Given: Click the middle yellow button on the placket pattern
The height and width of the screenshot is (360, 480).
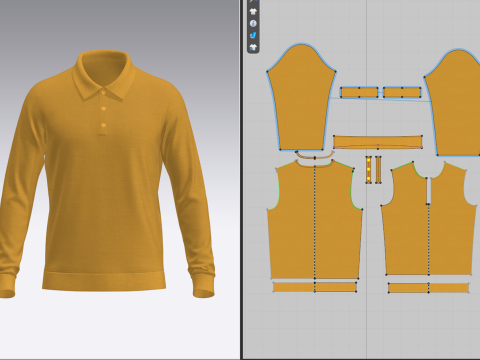Looking at the screenshot, I should pos(369,169).
